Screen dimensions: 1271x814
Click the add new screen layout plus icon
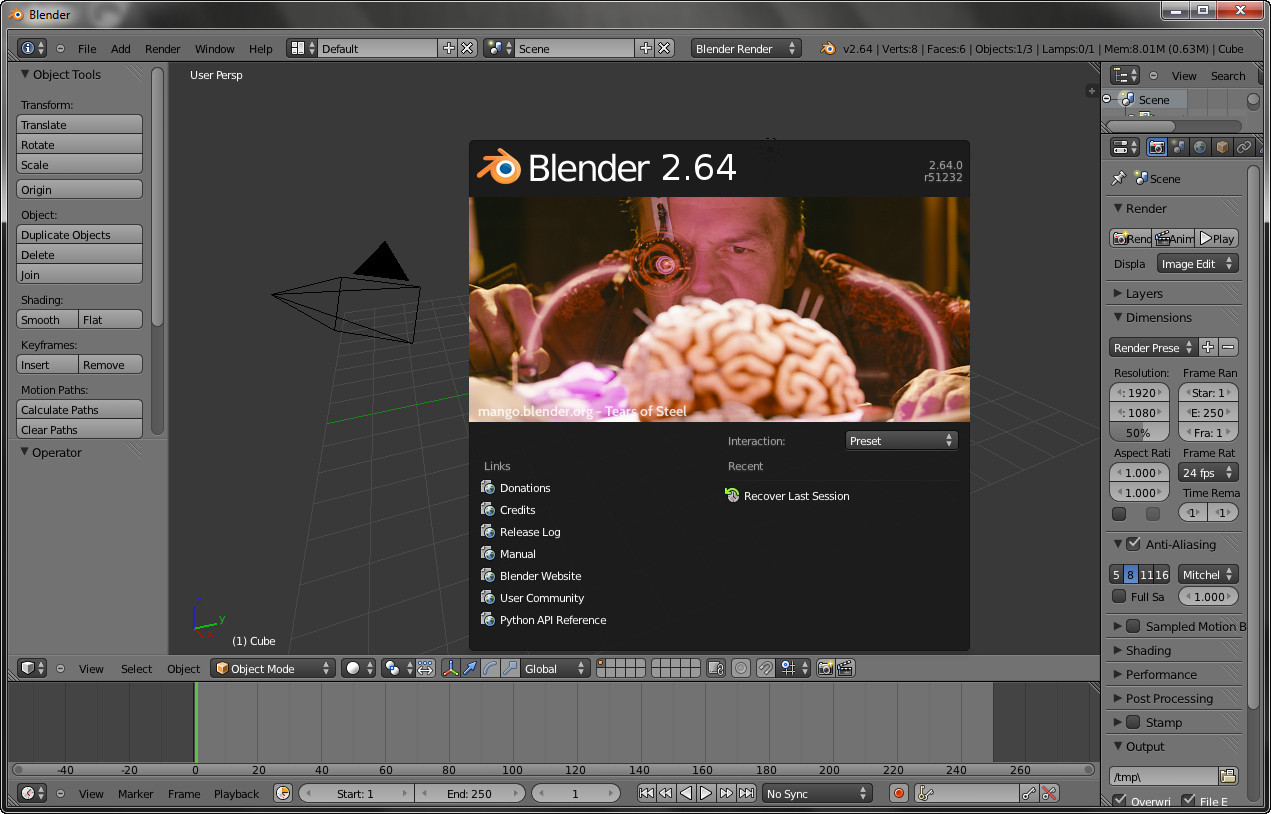(x=448, y=48)
